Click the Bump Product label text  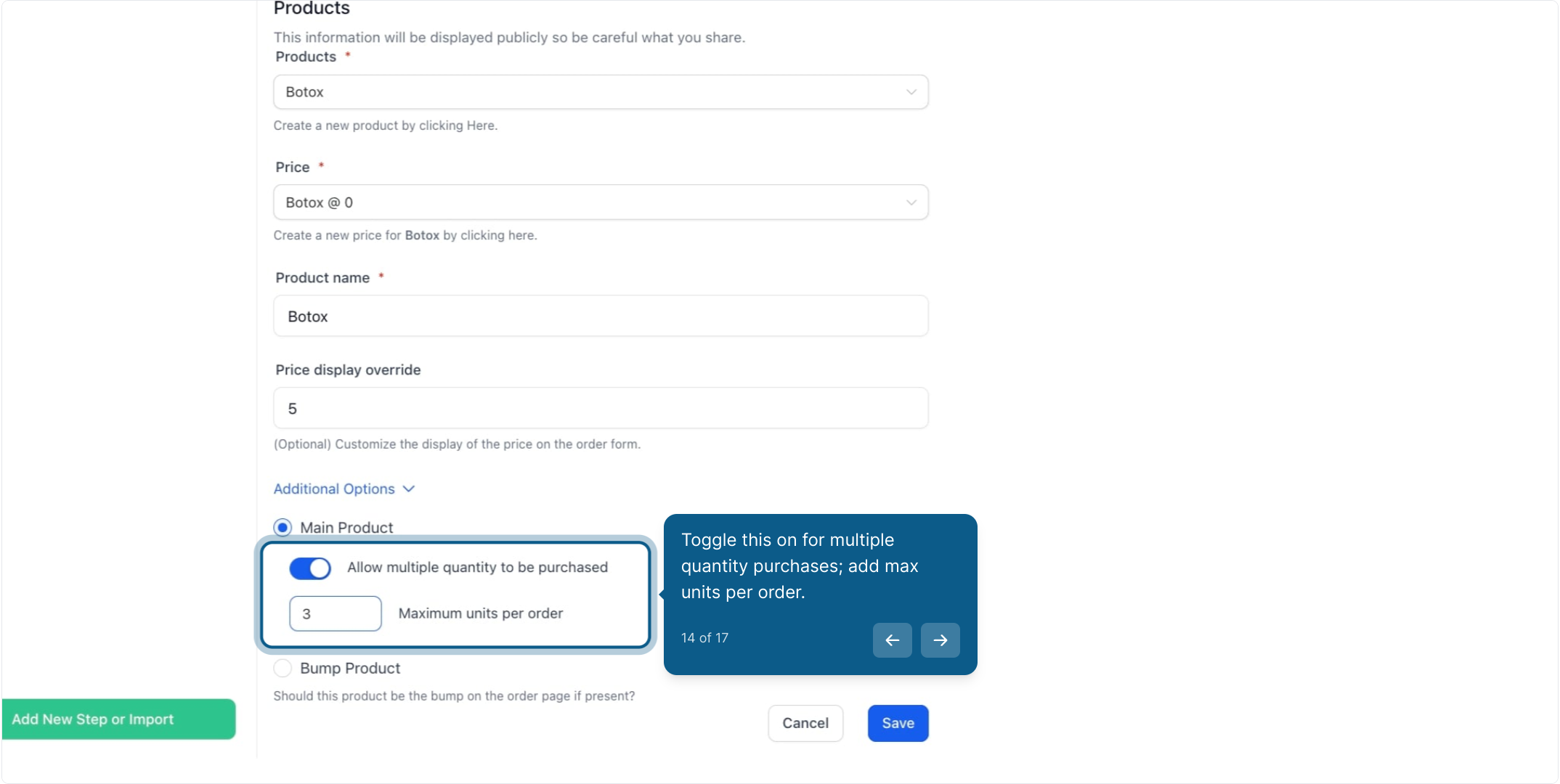350,668
